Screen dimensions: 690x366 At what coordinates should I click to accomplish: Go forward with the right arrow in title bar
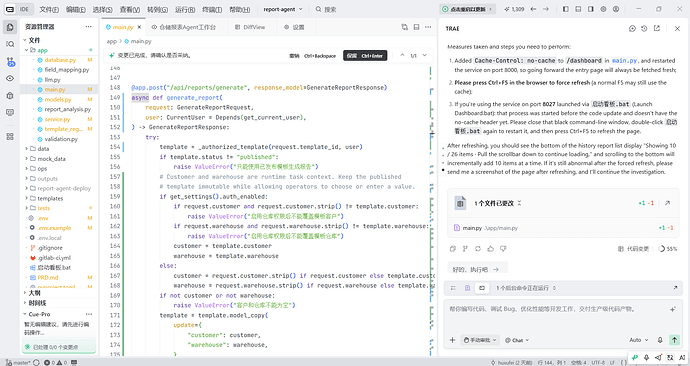pyautogui.click(x=546, y=9)
